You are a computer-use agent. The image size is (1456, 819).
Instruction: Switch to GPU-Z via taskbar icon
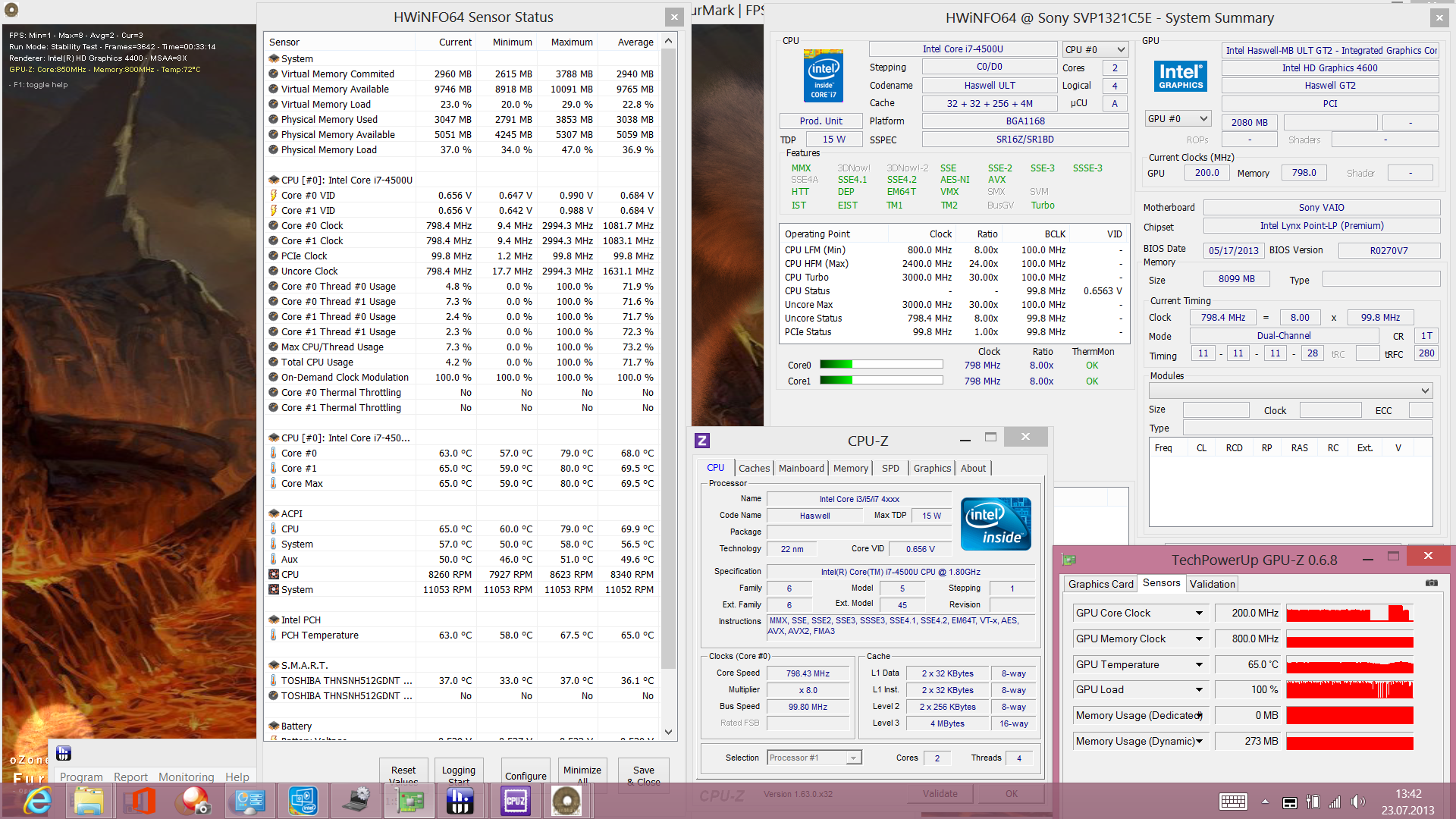408,801
